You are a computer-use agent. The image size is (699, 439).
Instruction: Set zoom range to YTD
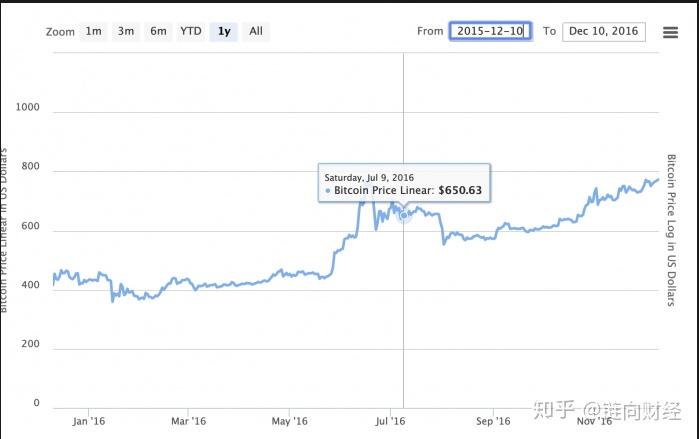pos(190,31)
